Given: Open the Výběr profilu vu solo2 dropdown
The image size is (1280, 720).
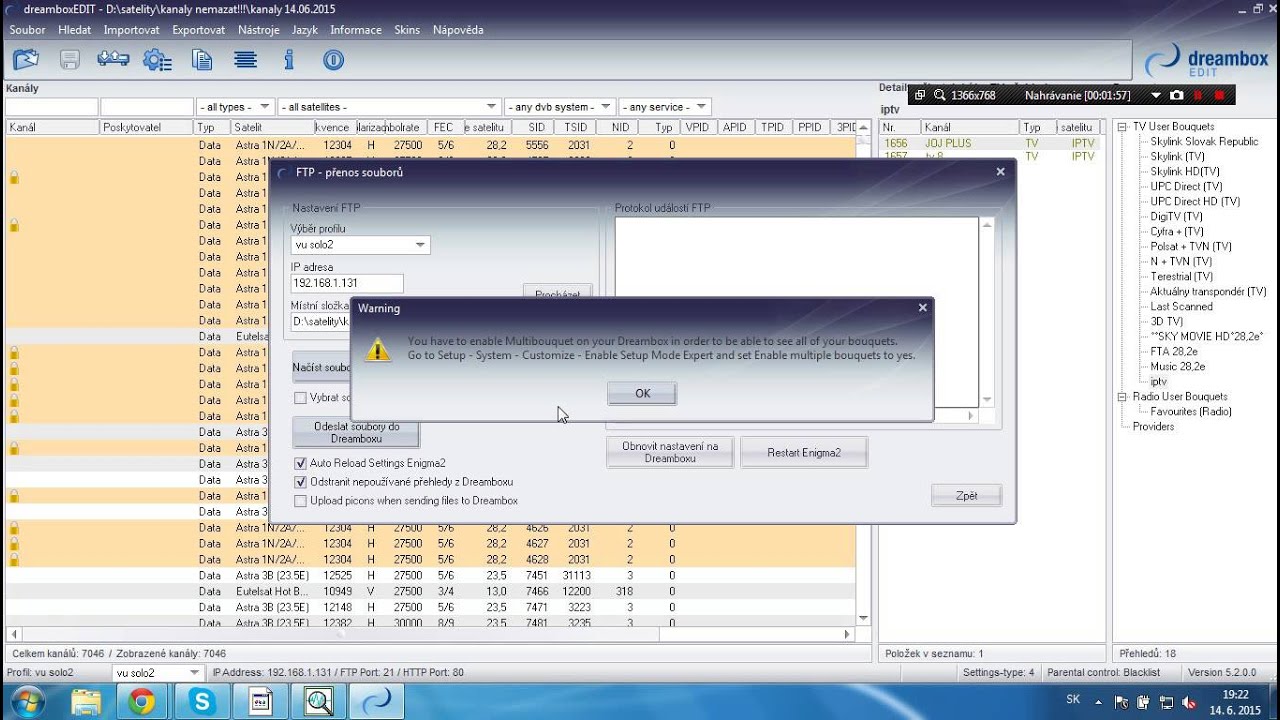Looking at the screenshot, I should [421, 245].
